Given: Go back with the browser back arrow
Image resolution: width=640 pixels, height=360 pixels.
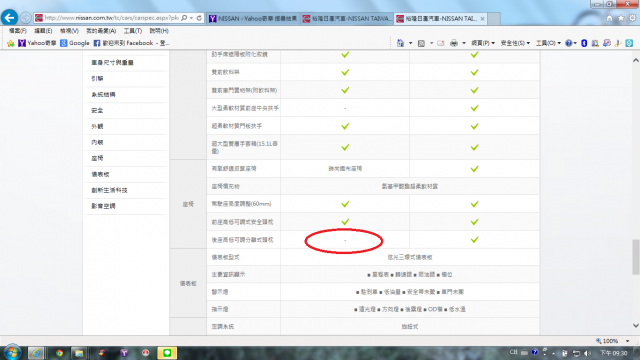Looking at the screenshot, I should pyautogui.click(x=9, y=18).
